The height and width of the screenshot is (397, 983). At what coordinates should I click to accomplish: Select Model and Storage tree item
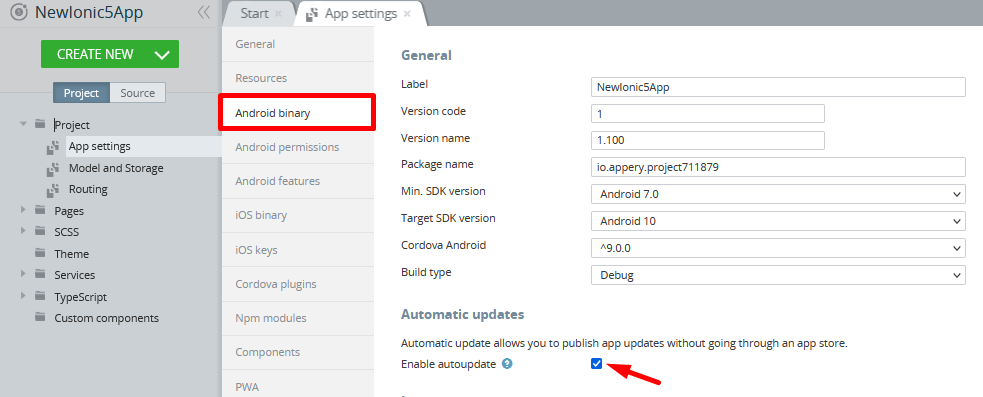116,168
